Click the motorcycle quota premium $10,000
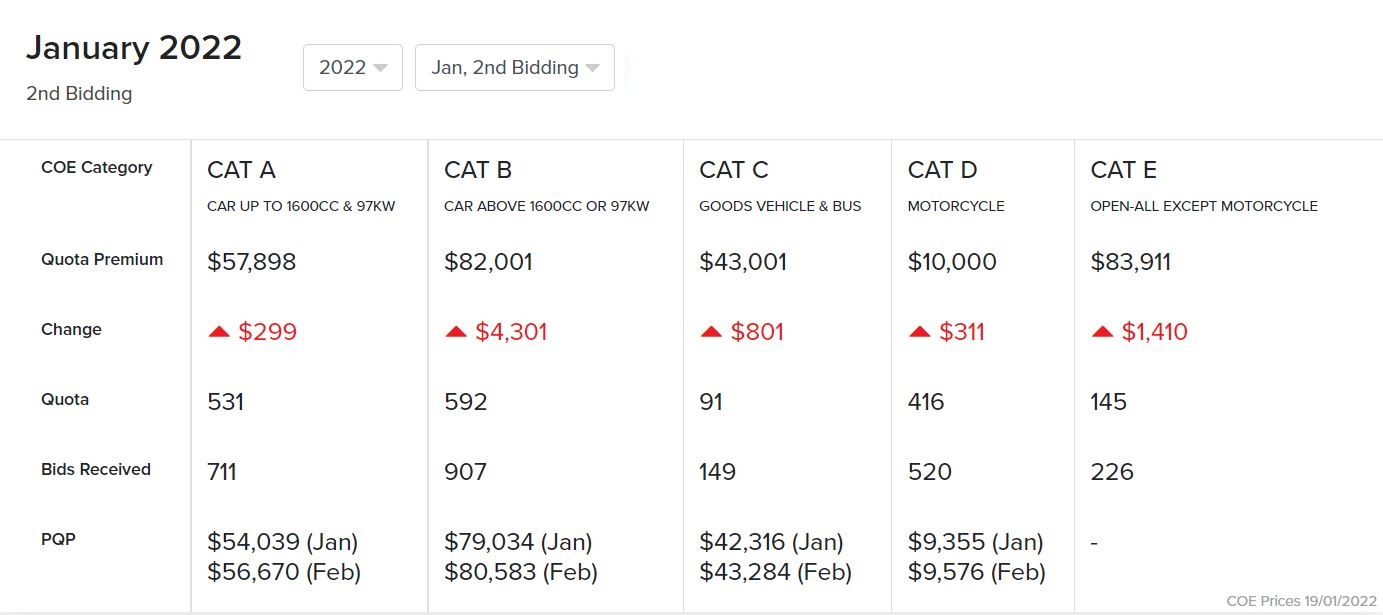Screen dimensions: 1383x615 pos(951,262)
